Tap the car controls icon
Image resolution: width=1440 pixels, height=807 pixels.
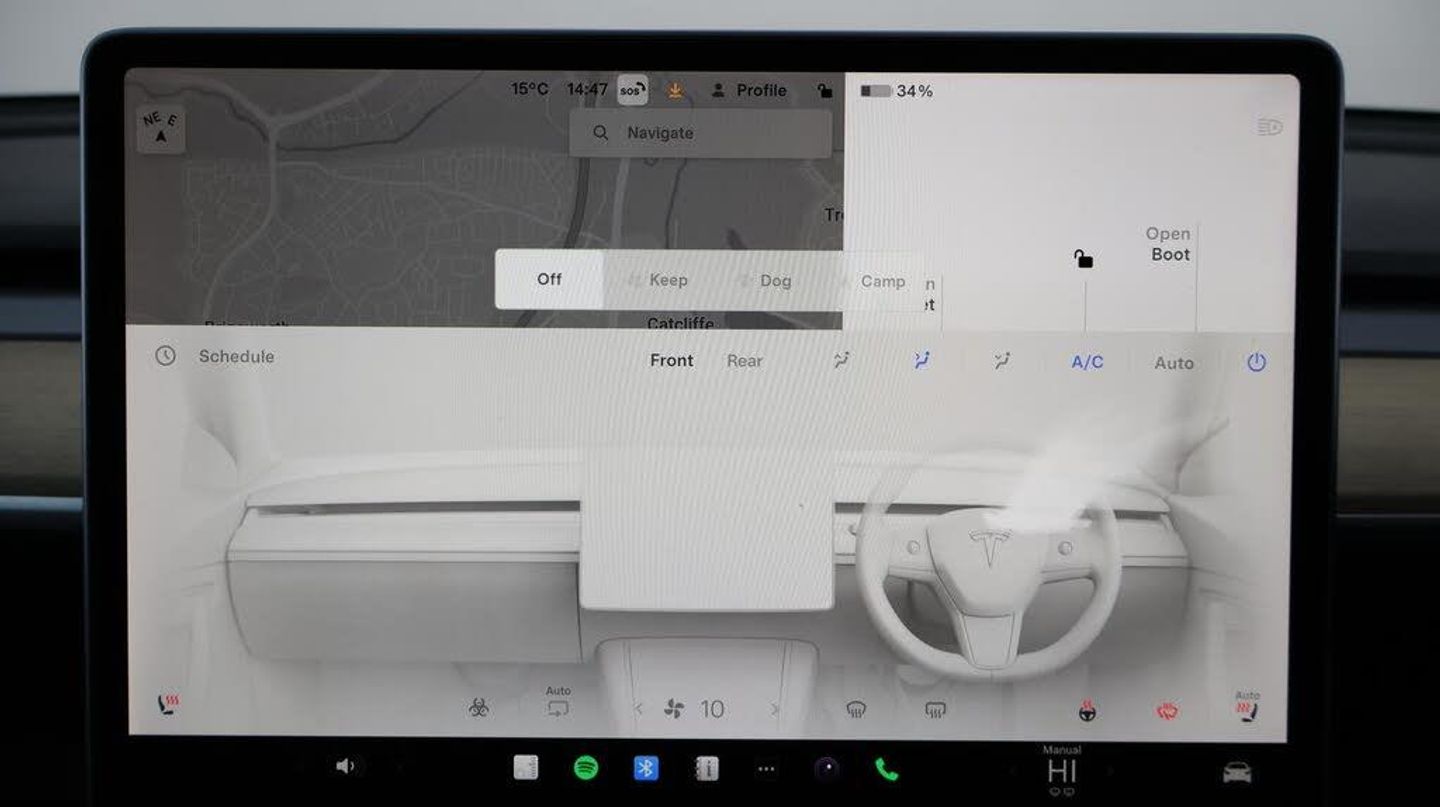(1237, 772)
